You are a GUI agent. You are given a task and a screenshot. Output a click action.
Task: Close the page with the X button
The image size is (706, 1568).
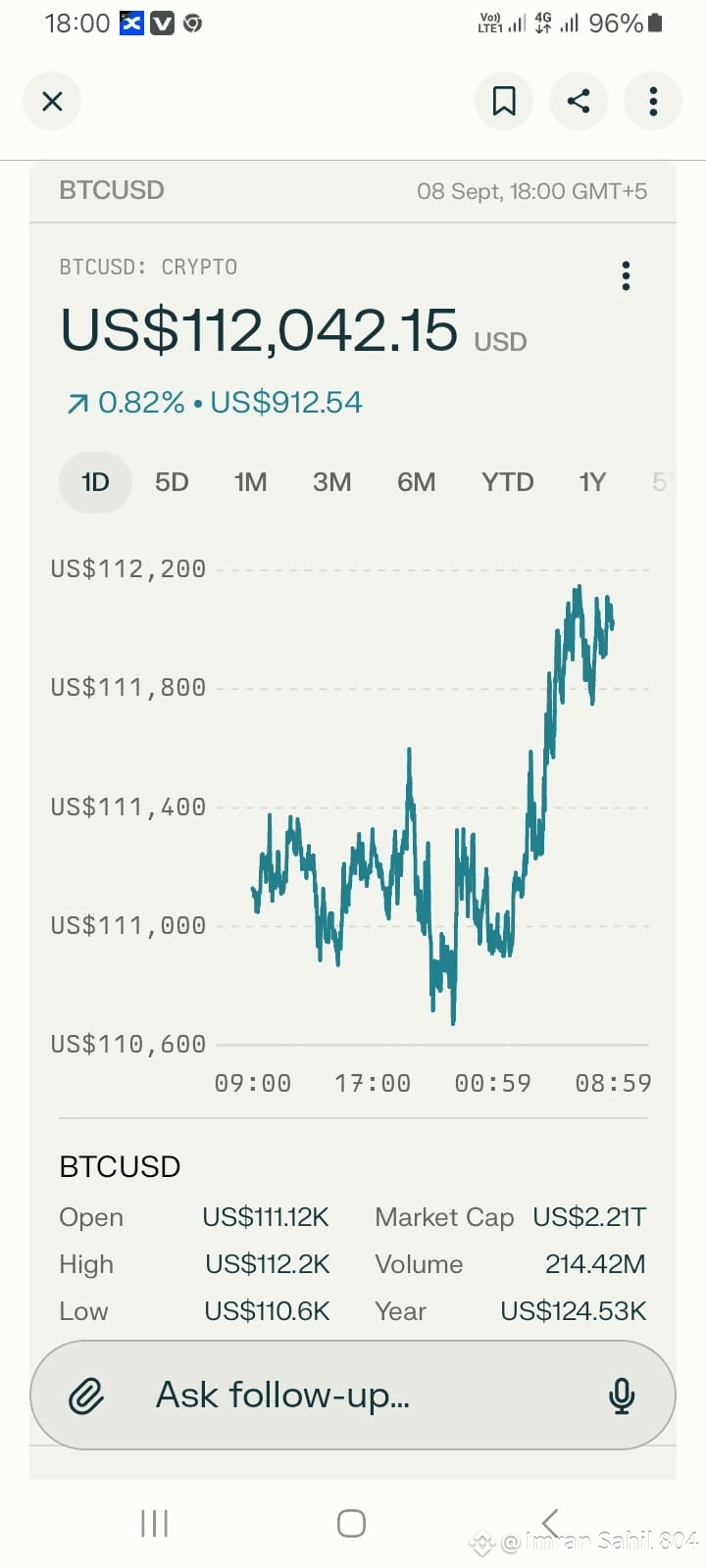52,101
